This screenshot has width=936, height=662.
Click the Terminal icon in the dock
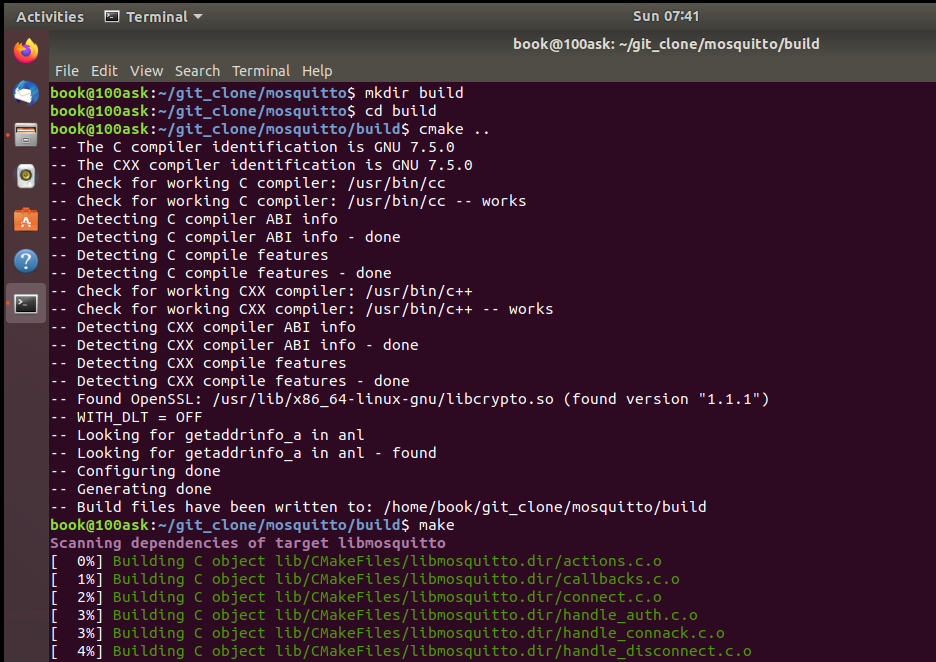click(x=26, y=303)
